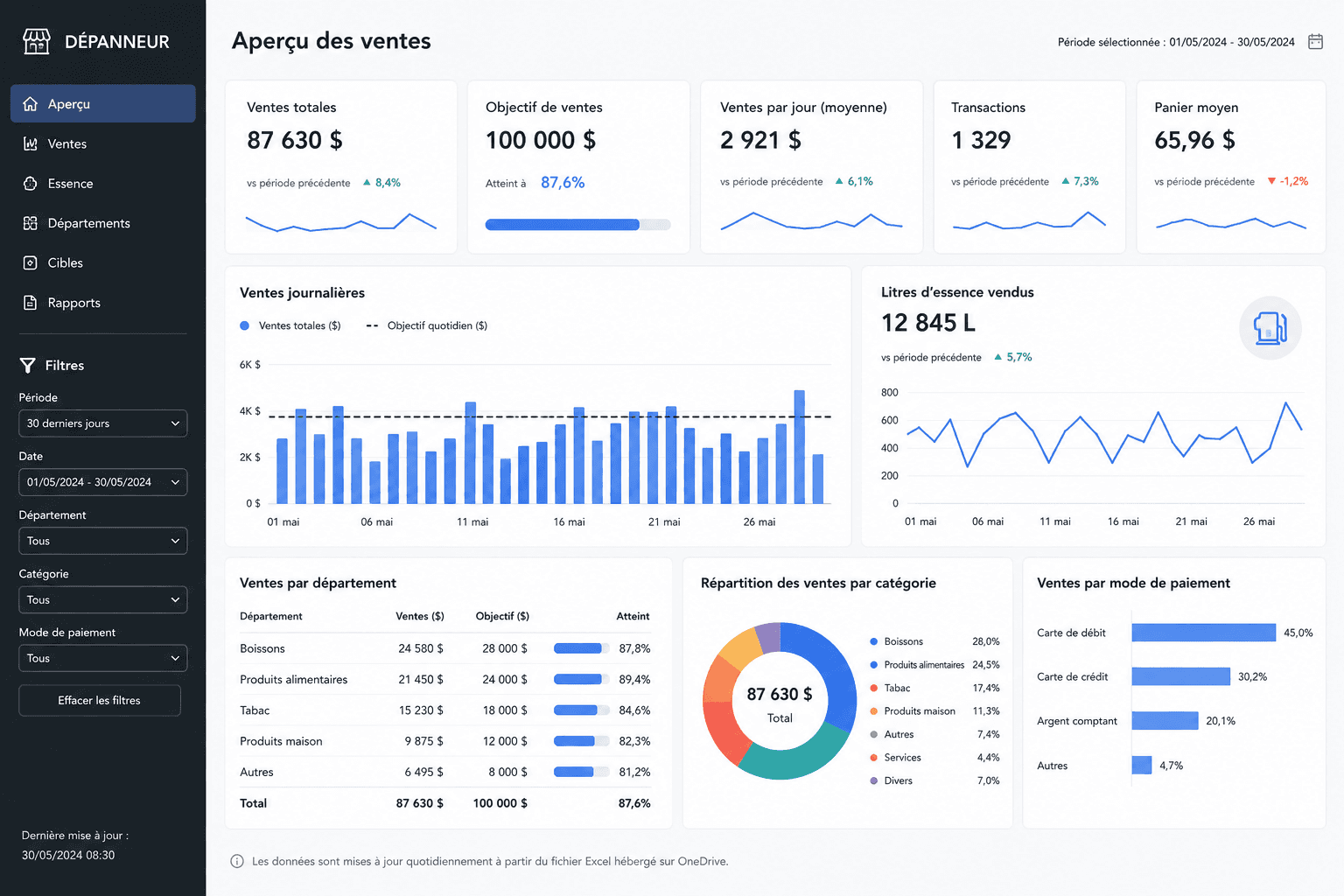1344x896 pixels.
Task: Expand the Département filter dropdown
Action: (103, 541)
